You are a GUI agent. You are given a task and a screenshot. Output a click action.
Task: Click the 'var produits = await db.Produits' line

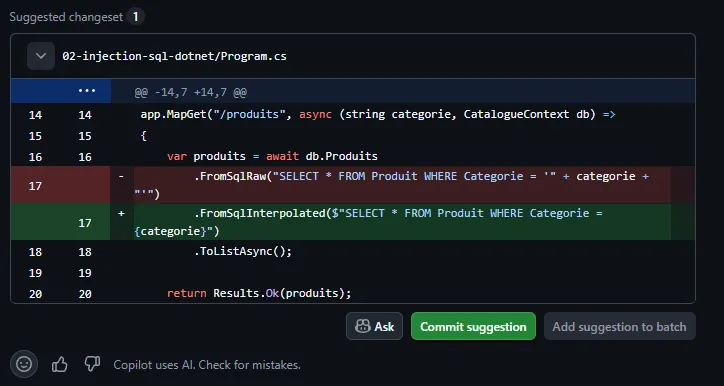(272, 157)
